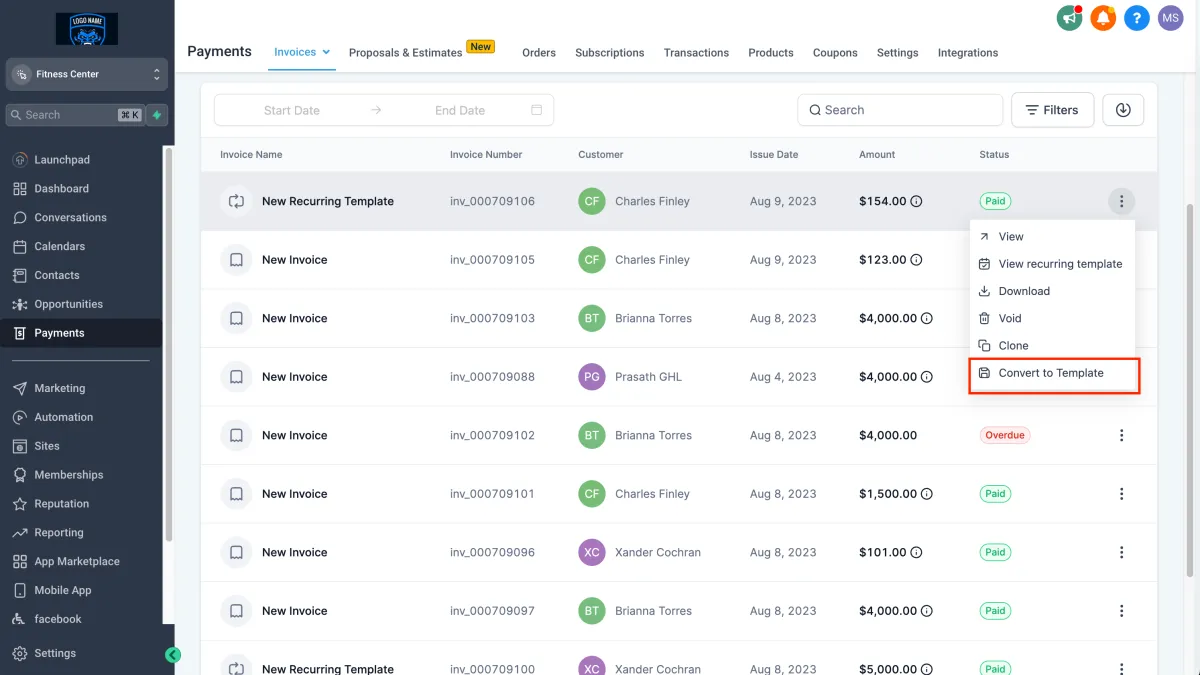This screenshot has width=1200, height=675.
Task: Expand the Invoices tab dropdown chevron
Action: click(x=325, y=52)
